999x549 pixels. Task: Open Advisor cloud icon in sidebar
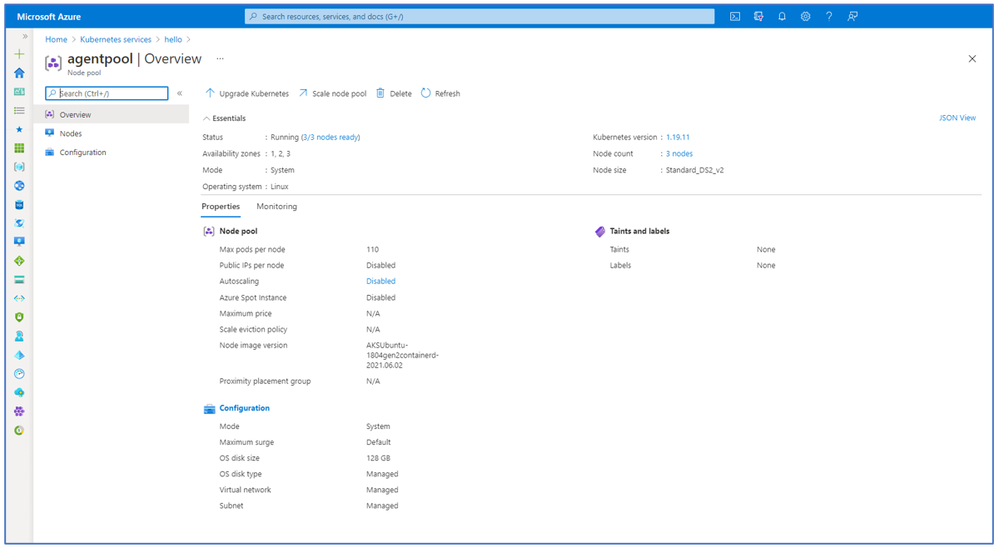(19, 392)
